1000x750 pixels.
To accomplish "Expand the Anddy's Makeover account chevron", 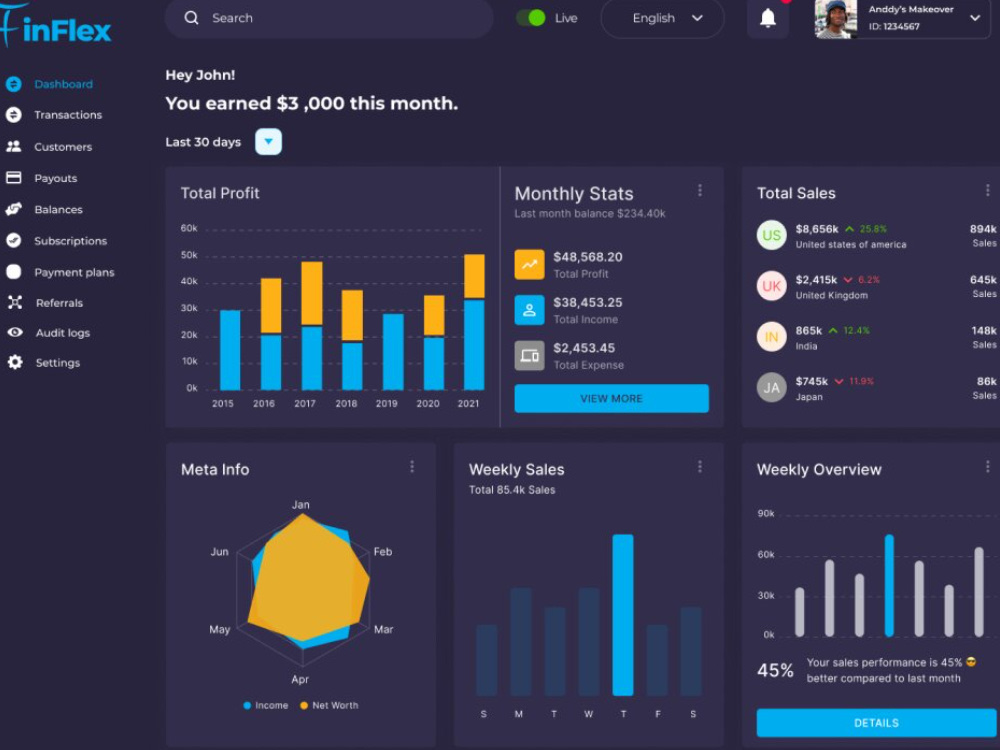I will pyautogui.click(x=975, y=18).
